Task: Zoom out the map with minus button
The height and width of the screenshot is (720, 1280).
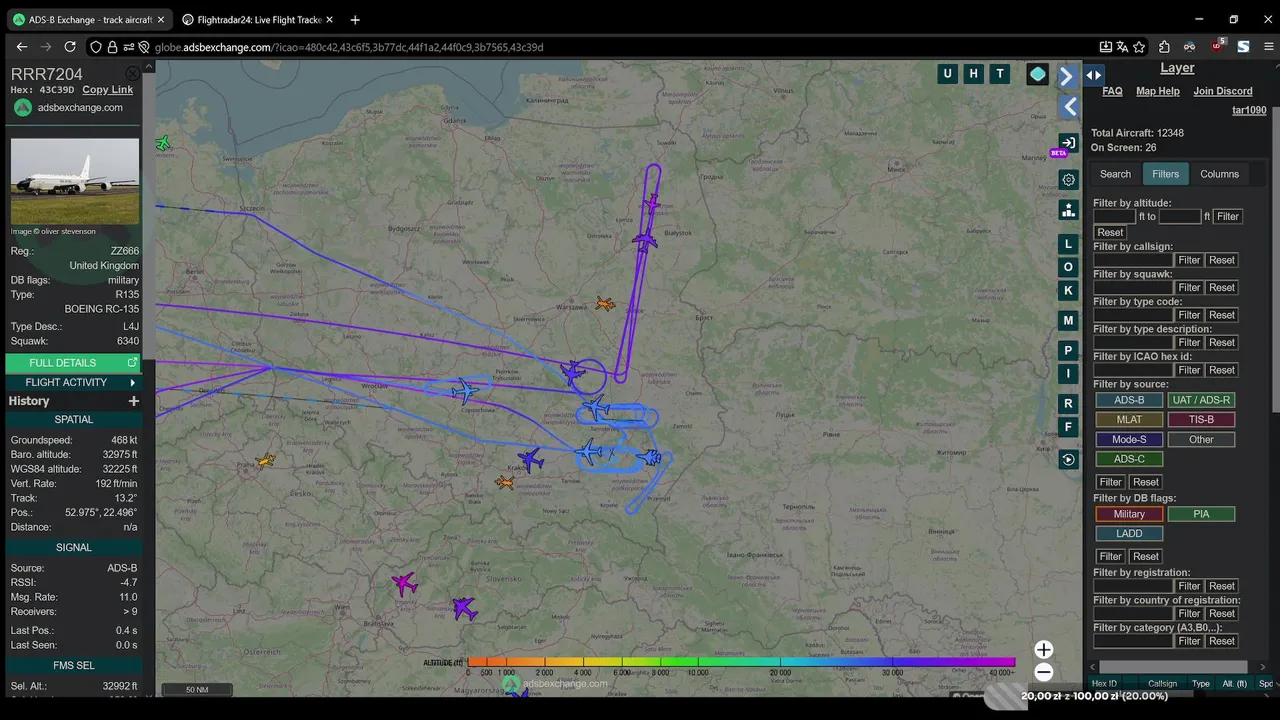Action: tap(1043, 672)
